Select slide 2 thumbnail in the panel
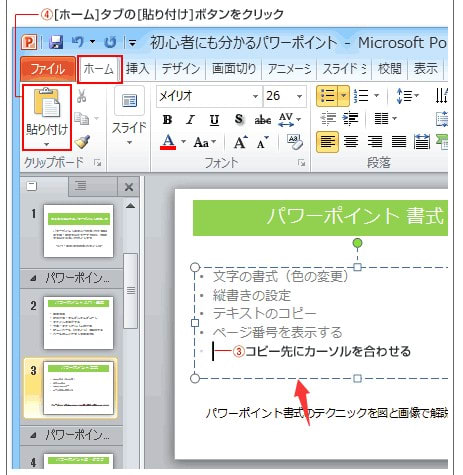Viewport: 463px width, 475px height. (78, 323)
